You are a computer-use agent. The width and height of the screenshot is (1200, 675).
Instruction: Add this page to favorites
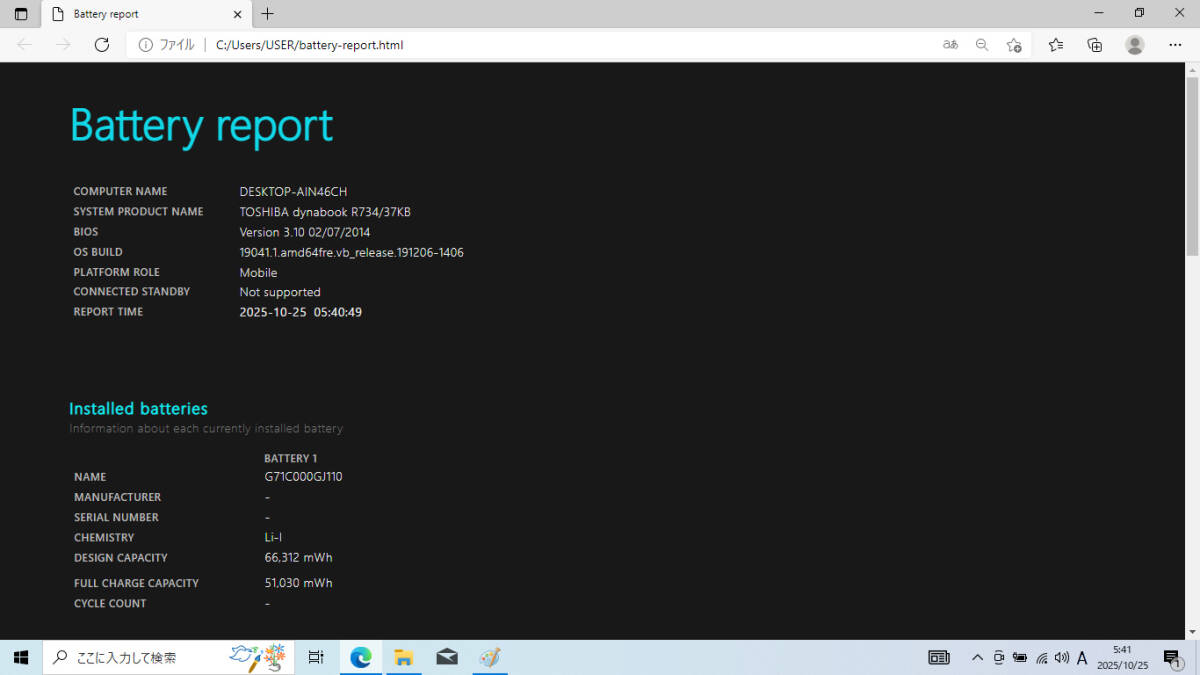pyautogui.click(x=1014, y=45)
